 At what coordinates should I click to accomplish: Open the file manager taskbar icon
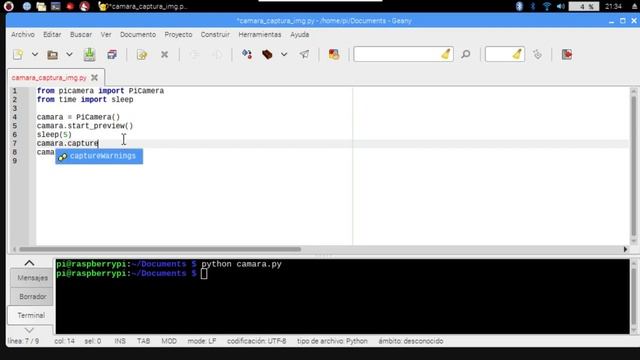coord(41,6)
